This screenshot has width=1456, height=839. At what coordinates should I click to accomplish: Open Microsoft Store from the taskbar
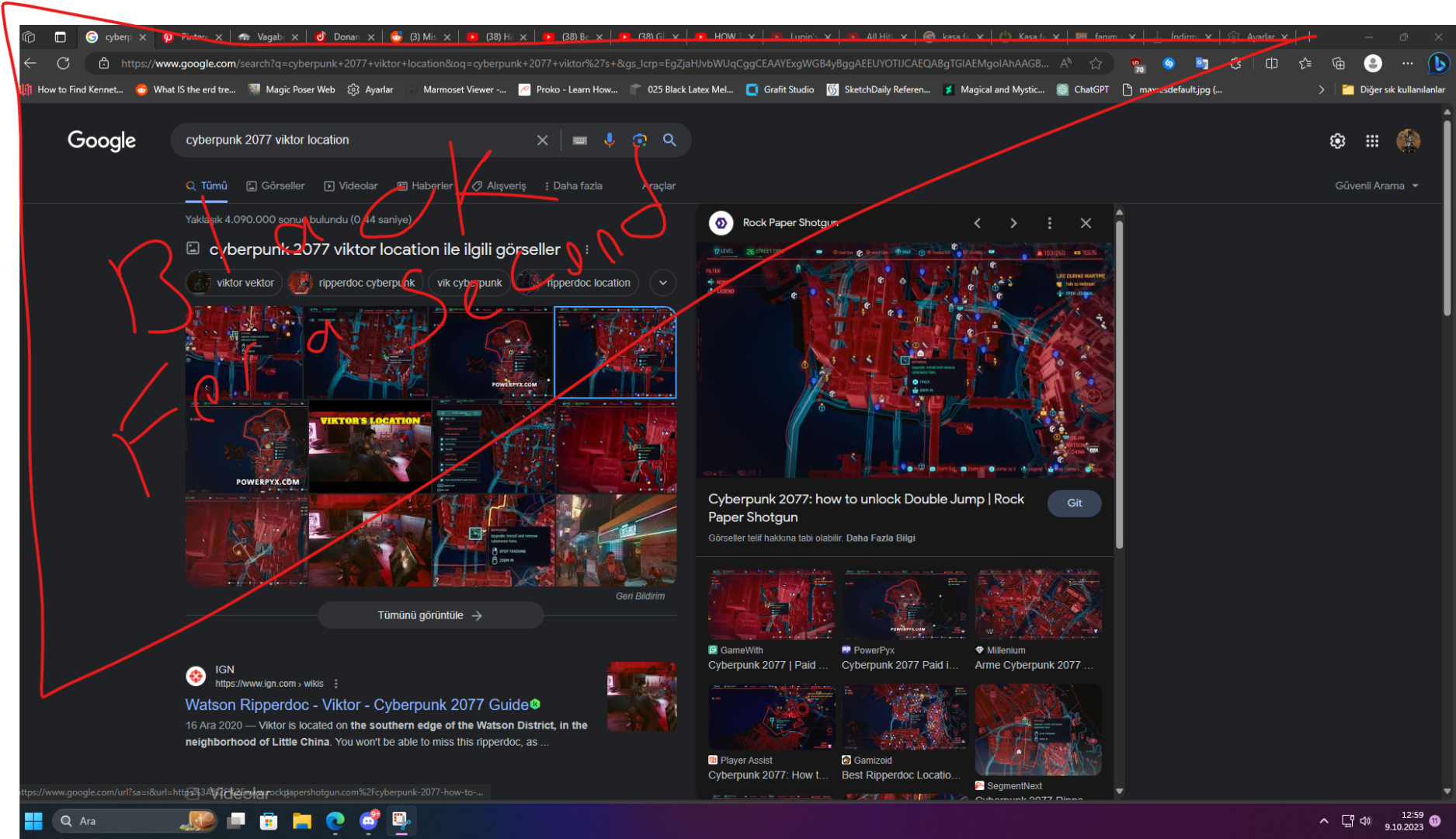269,821
